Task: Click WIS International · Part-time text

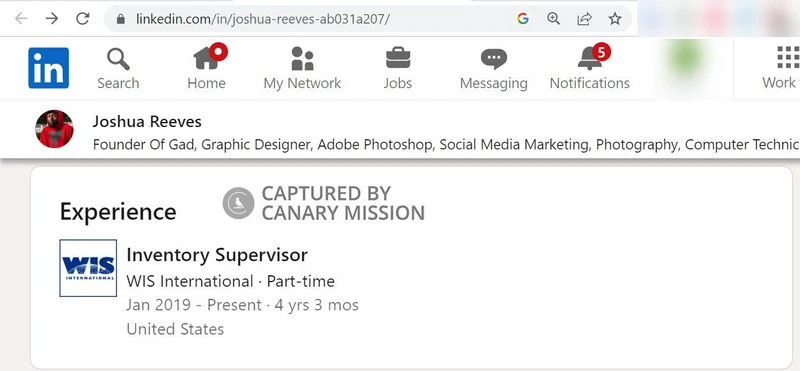Action: pyautogui.click(x=231, y=281)
